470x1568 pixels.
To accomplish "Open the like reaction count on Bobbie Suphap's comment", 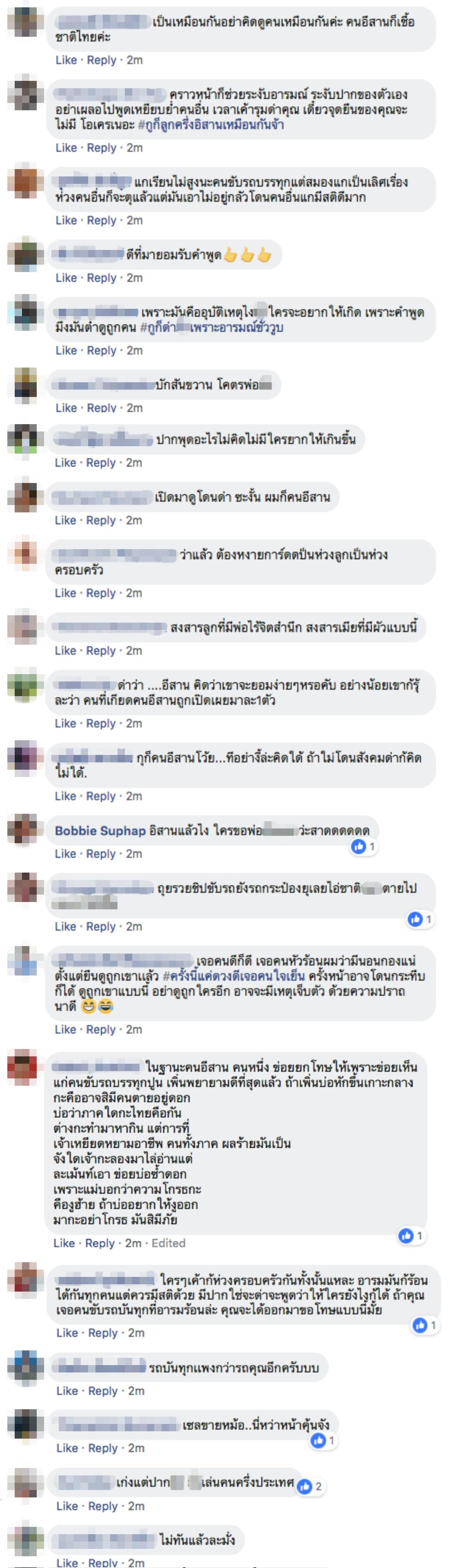I will pyautogui.click(x=364, y=846).
